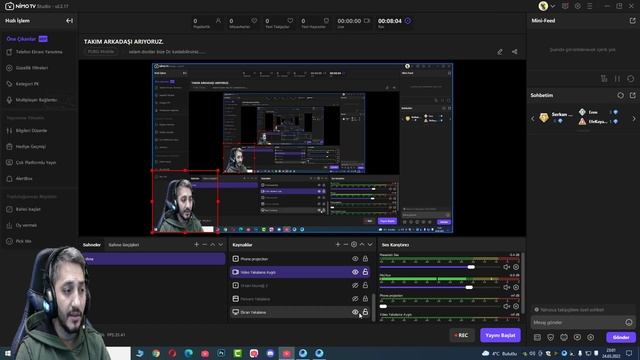Click the Çok Platformlu Yayın icon

tap(9, 162)
